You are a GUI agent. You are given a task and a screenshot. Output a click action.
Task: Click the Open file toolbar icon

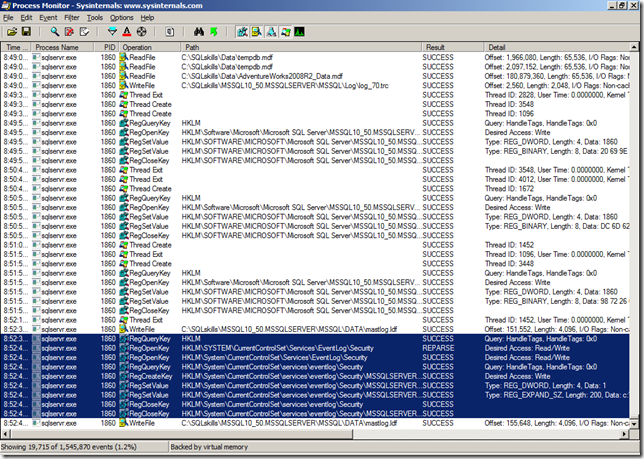point(12,32)
